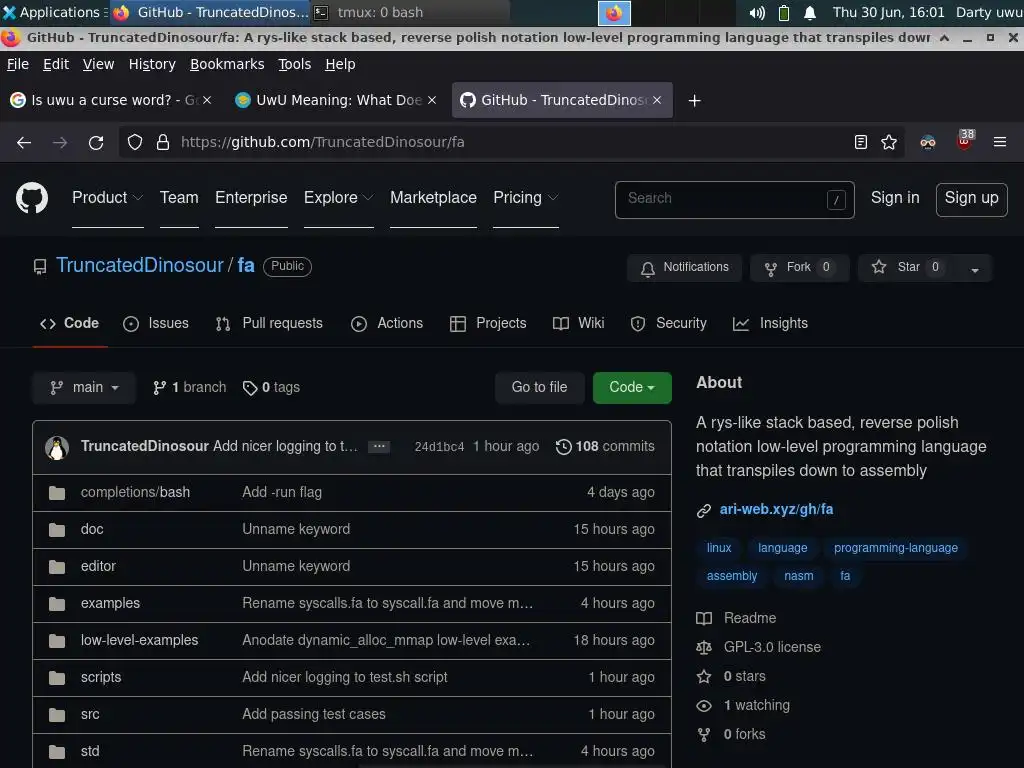Open the Pull requests repository tab
Image resolution: width=1024 pixels, height=768 pixels.
point(269,324)
